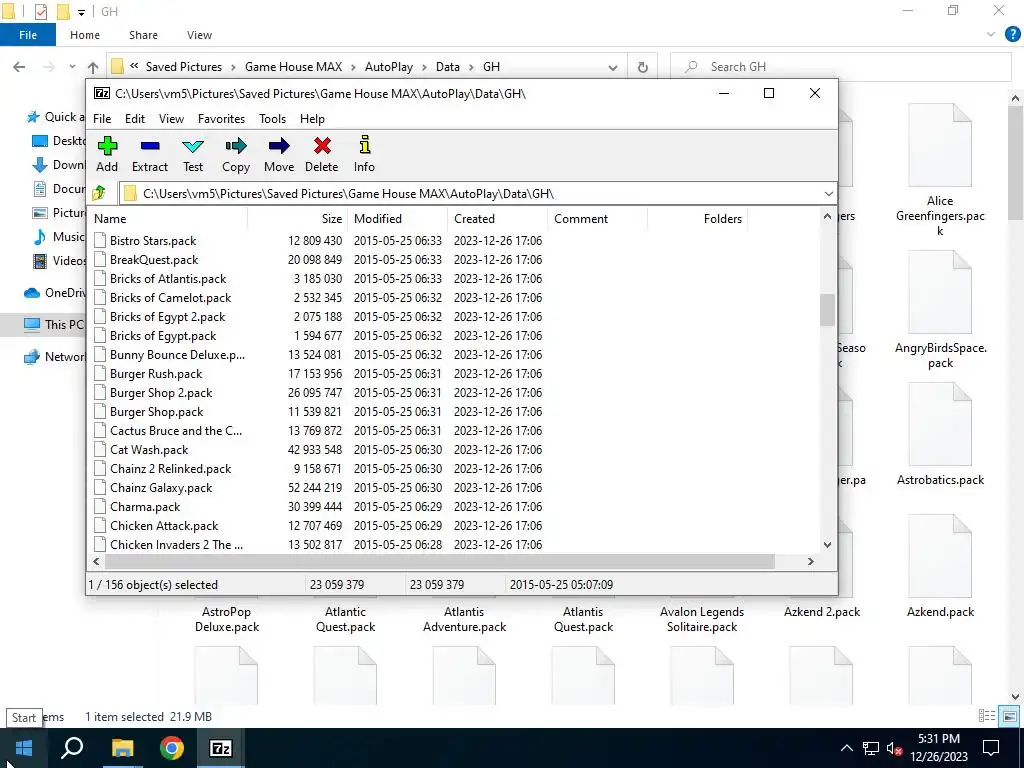1024x768 pixels.
Task: Switch Explorer to large icons view
Action: (x=1010, y=716)
